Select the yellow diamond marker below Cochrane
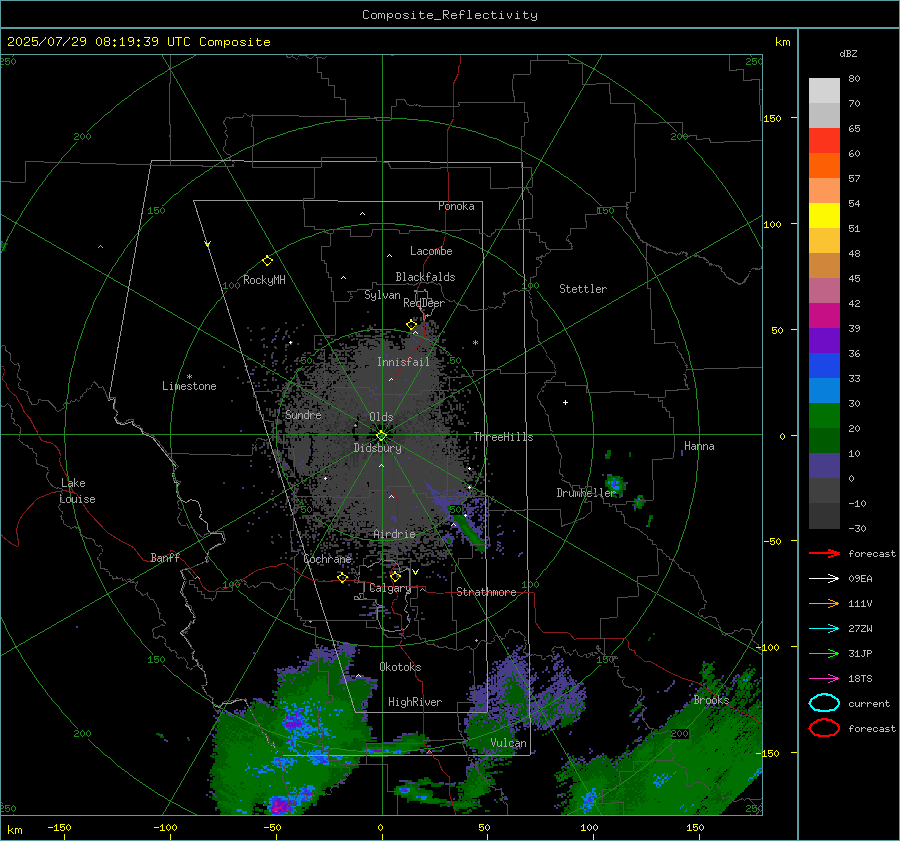 click(342, 578)
